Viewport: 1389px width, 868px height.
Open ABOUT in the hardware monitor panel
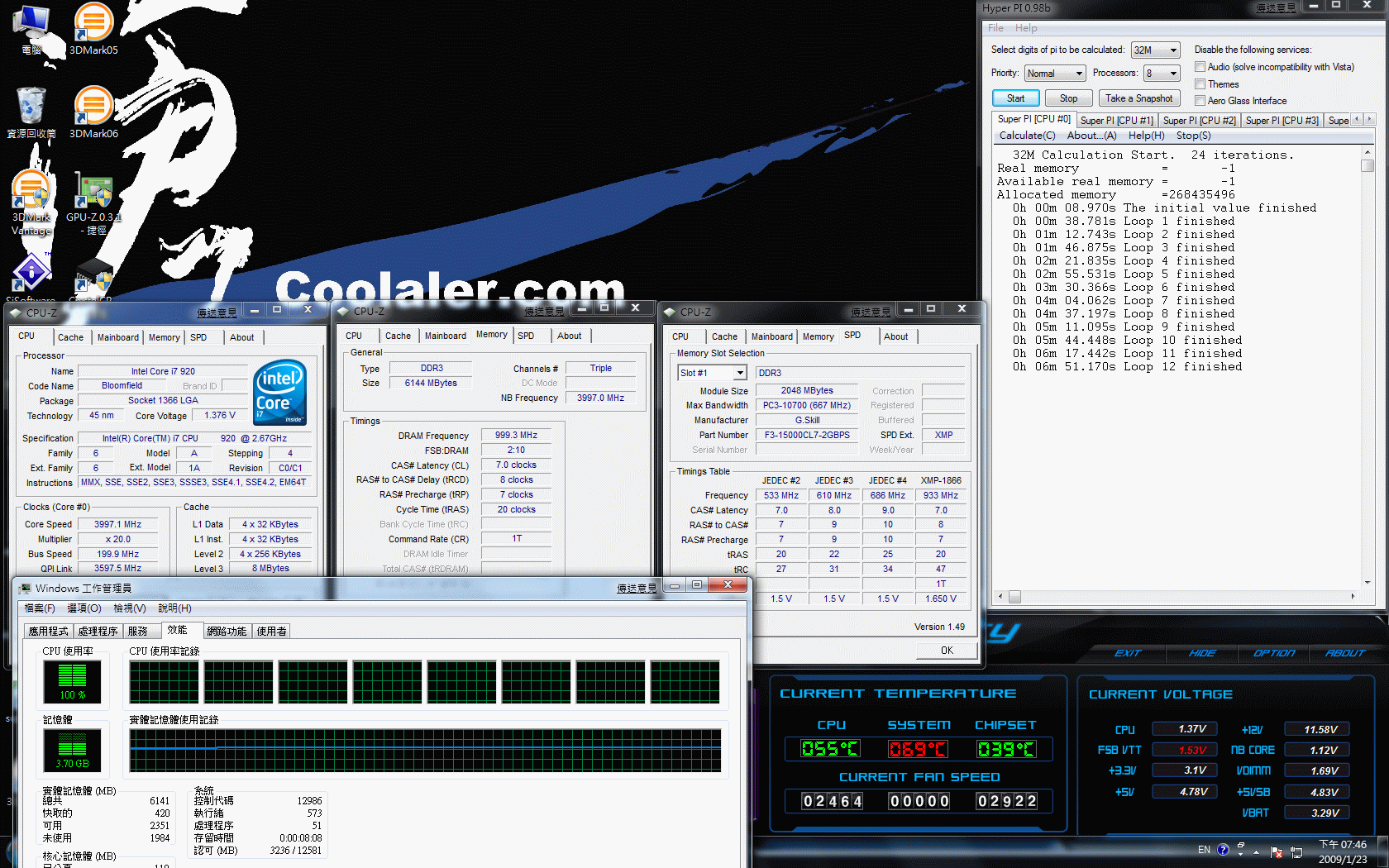click(1345, 653)
